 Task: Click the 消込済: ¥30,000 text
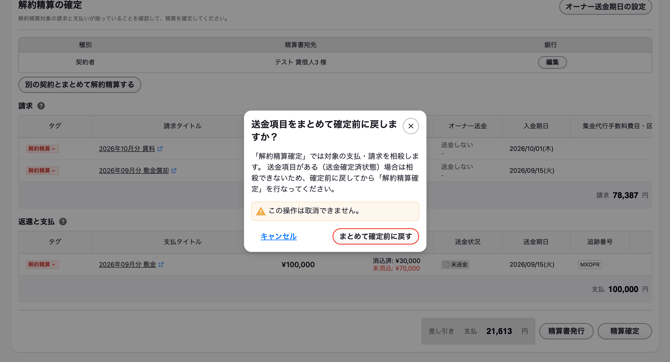tap(396, 261)
